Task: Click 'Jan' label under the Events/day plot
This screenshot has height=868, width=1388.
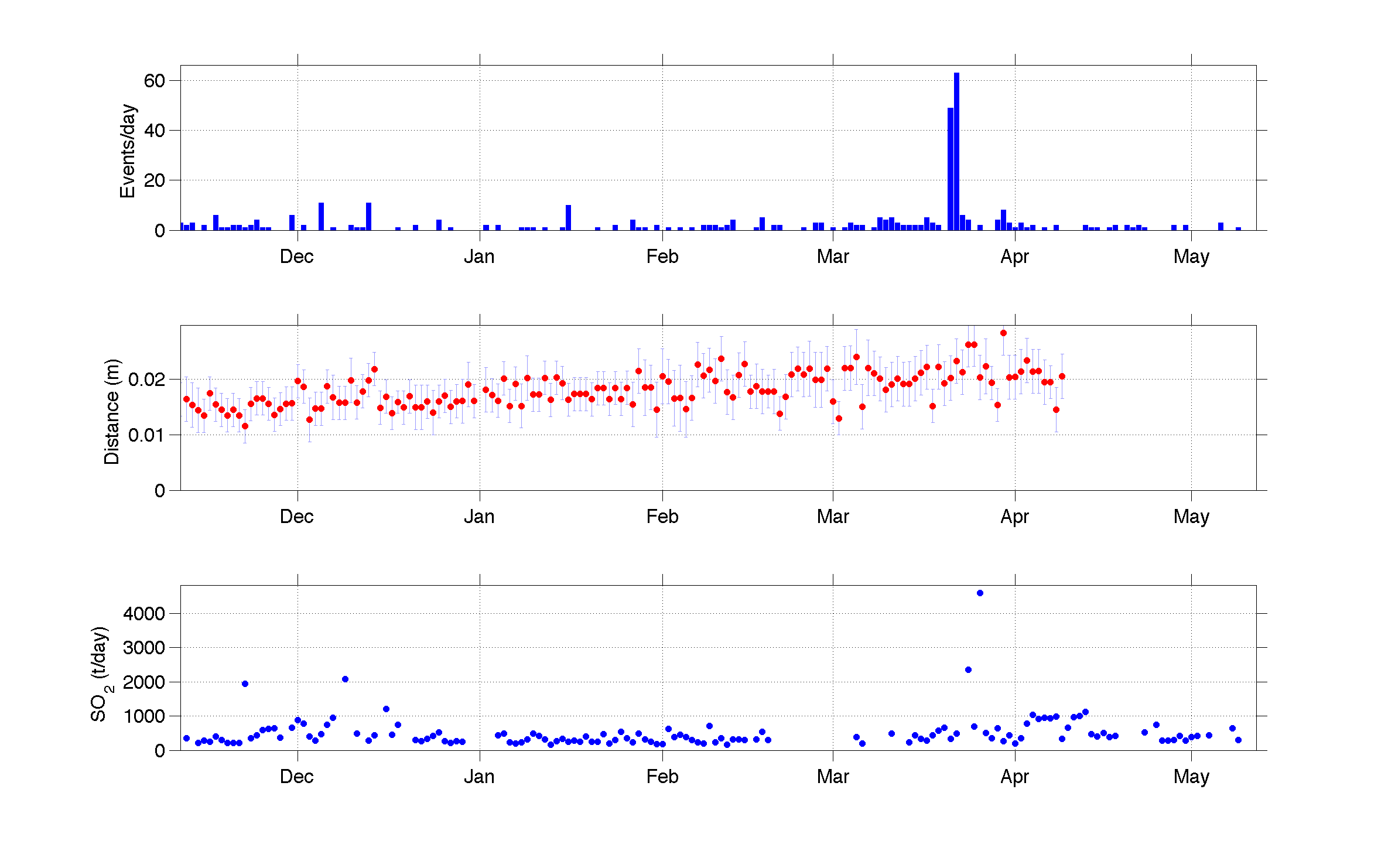Action: (479, 257)
